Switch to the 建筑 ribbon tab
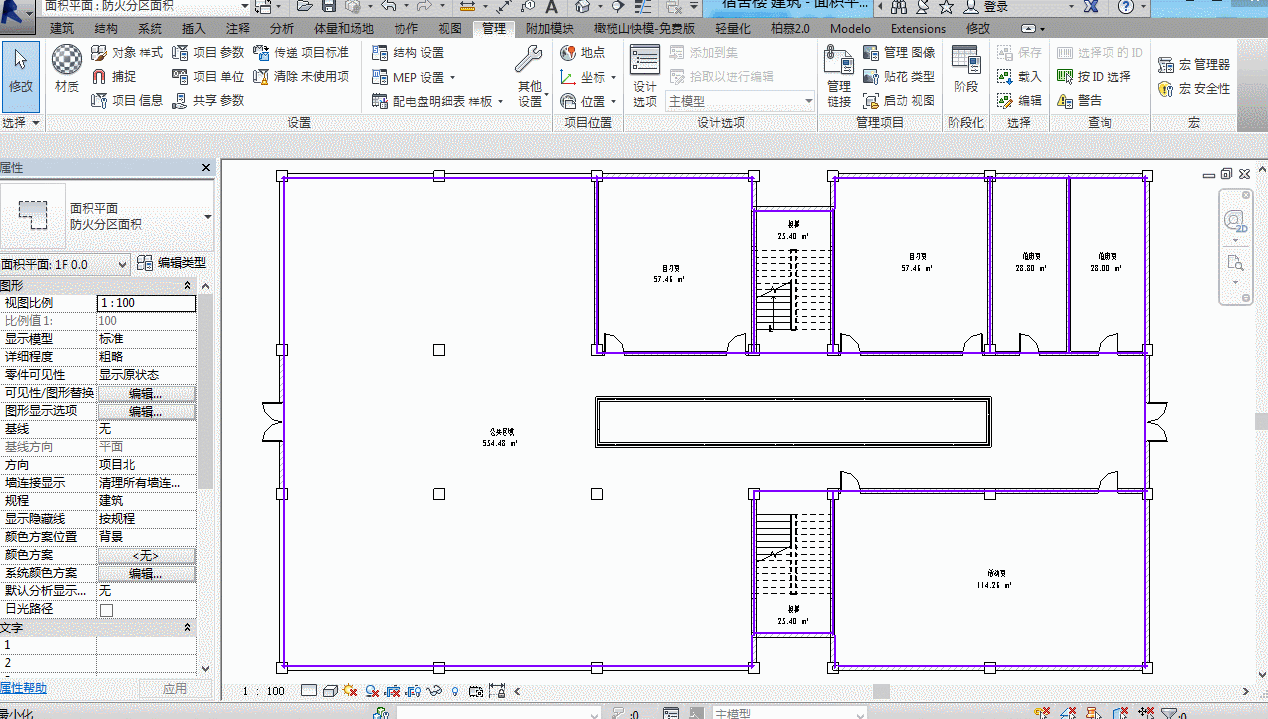The height and width of the screenshot is (719, 1268). click(x=62, y=29)
